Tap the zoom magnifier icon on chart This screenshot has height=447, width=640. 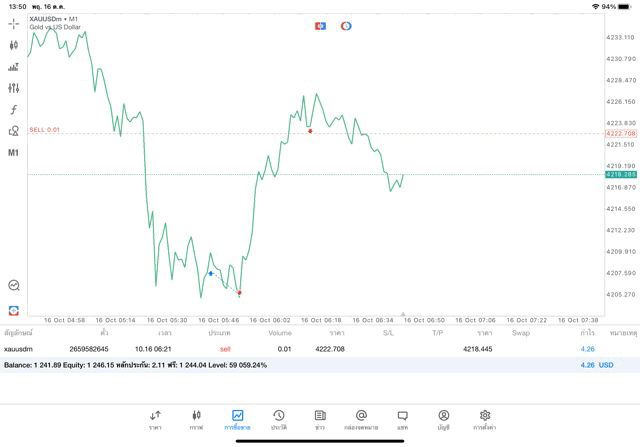(14, 285)
